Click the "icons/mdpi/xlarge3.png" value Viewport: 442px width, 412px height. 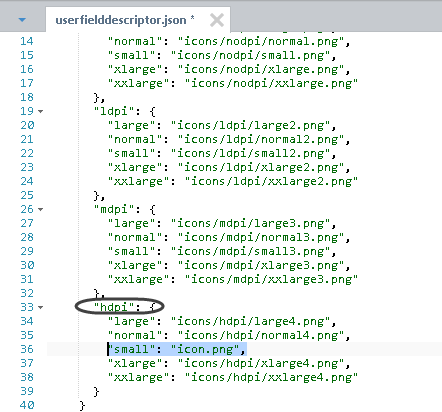click(x=260, y=265)
